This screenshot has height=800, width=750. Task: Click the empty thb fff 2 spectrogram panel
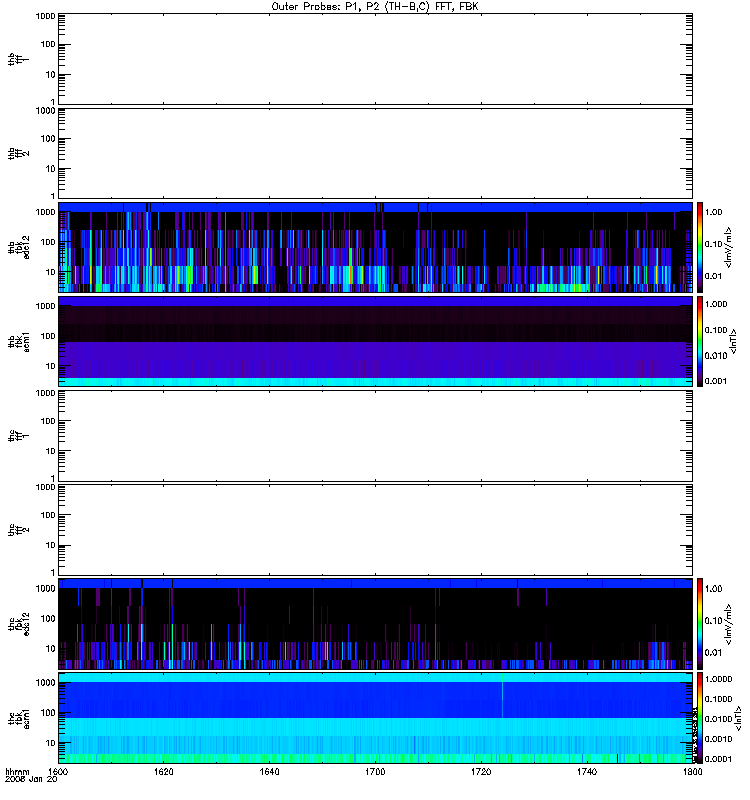click(376, 153)
